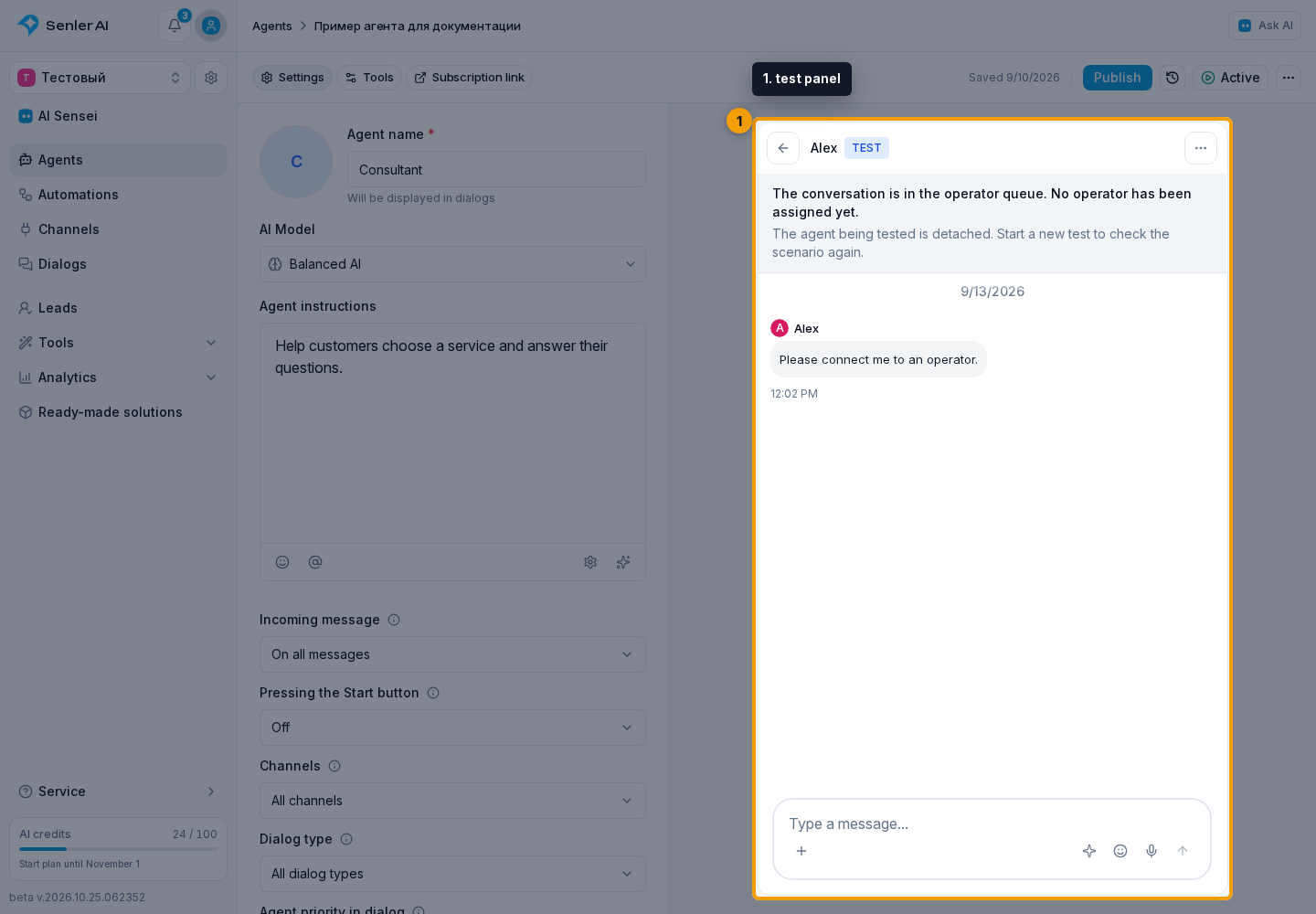1316x914 pixels.
Task: Switch workspace Тестовый selector
Action: (x=100, y=78)
